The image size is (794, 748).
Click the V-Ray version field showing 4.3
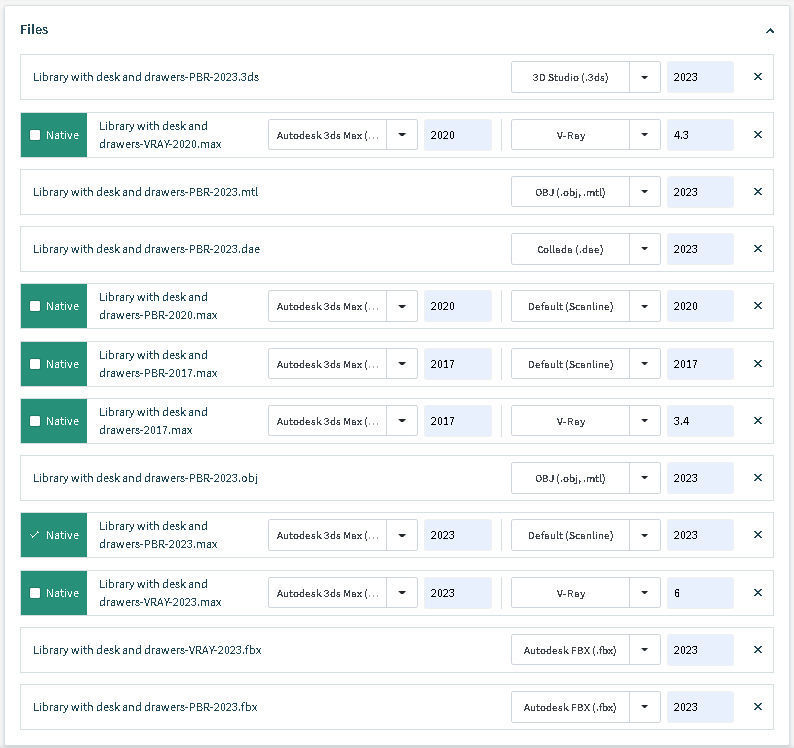699,135
